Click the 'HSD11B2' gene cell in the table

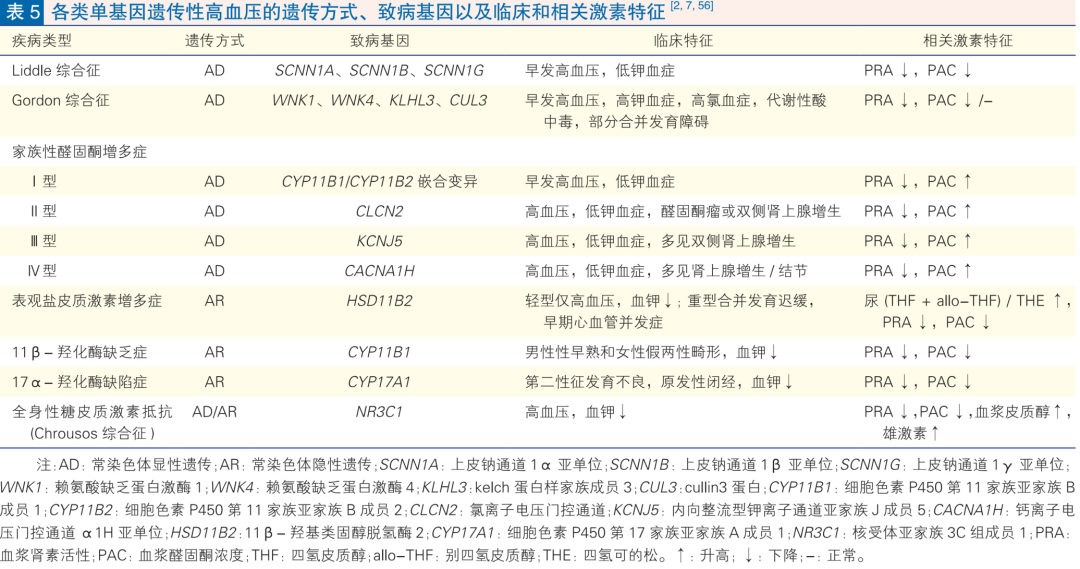[380, 301]
